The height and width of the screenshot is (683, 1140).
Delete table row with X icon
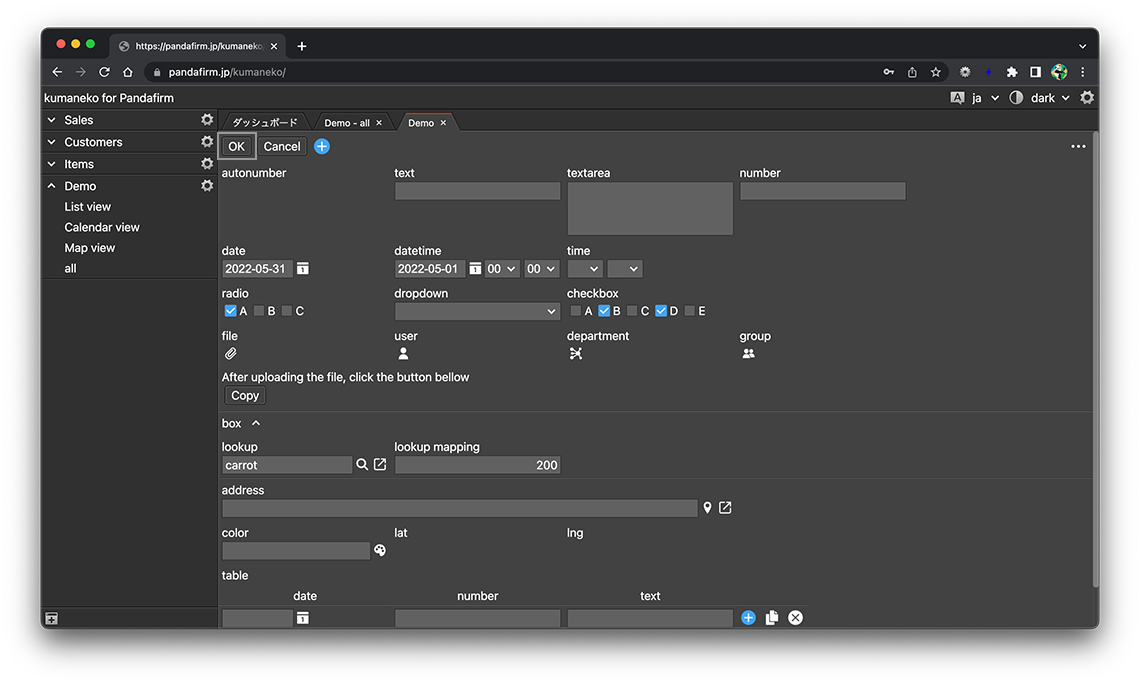[795, 618]
